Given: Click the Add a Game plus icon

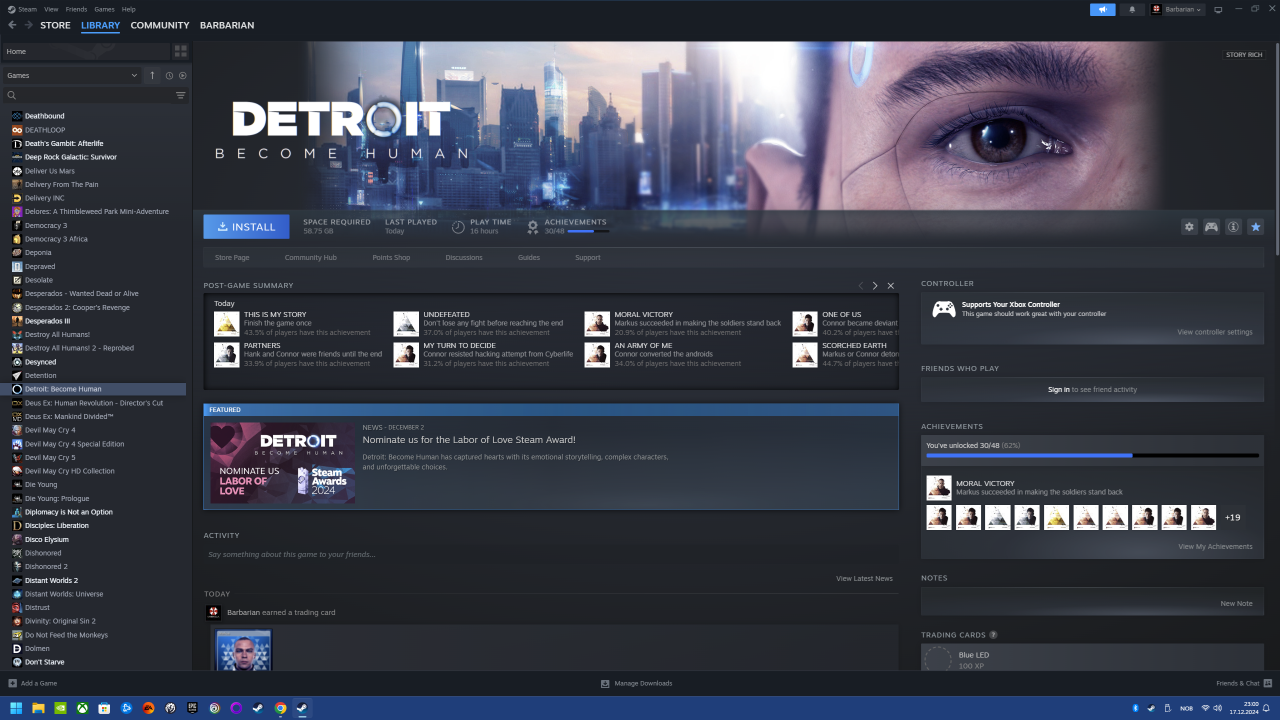Looking at the screenshot, I should click(12, 683).
